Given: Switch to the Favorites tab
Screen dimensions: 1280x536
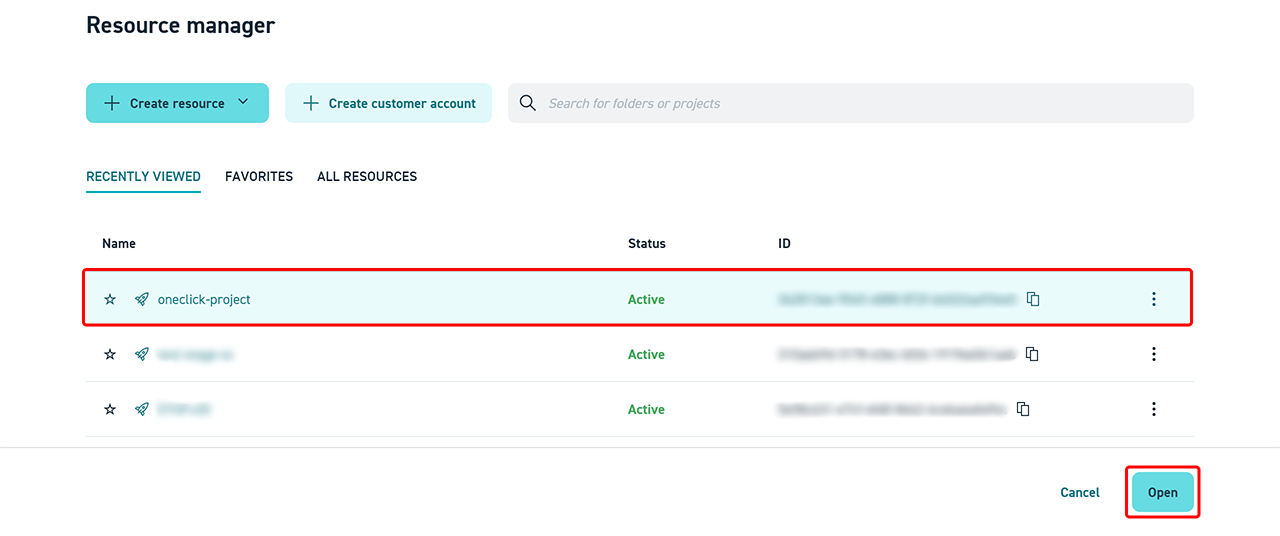Looking at the screenshot, I should pos(259,176).
